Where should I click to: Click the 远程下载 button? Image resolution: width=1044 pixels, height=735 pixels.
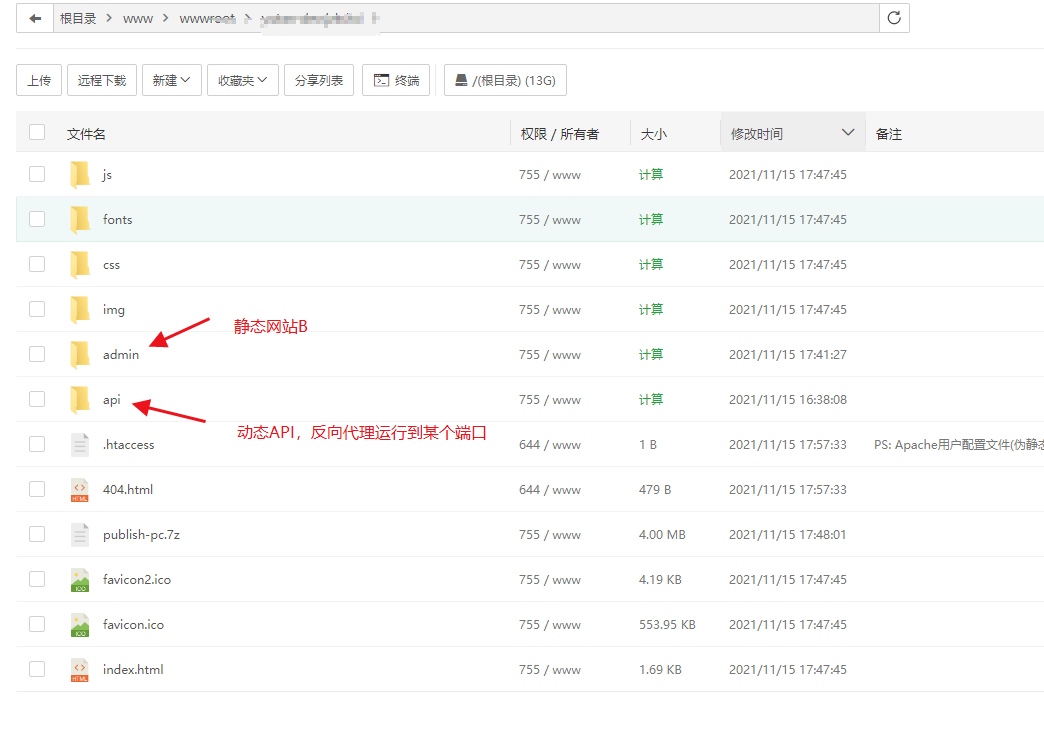point(102,81)
